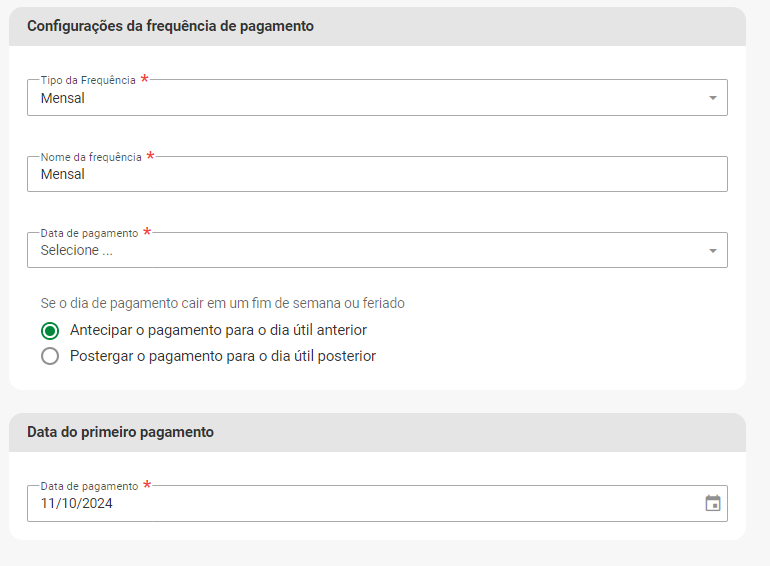Click the 'Postergar o pagamento para o dia útil posterior' label
Image resolution: width=770 pixels, height=566 pixels.
pos(222,356)
